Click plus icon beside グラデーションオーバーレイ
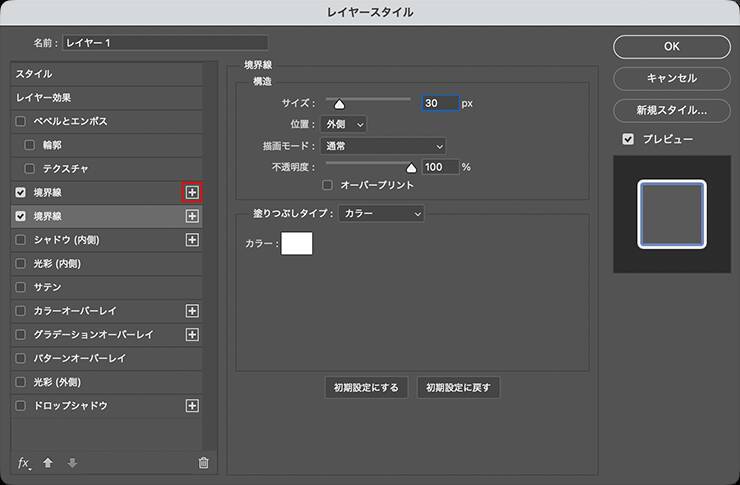Image resolution: width=740 pixels, height=485 pixels. pyautogui.click(x=192, y=334)
